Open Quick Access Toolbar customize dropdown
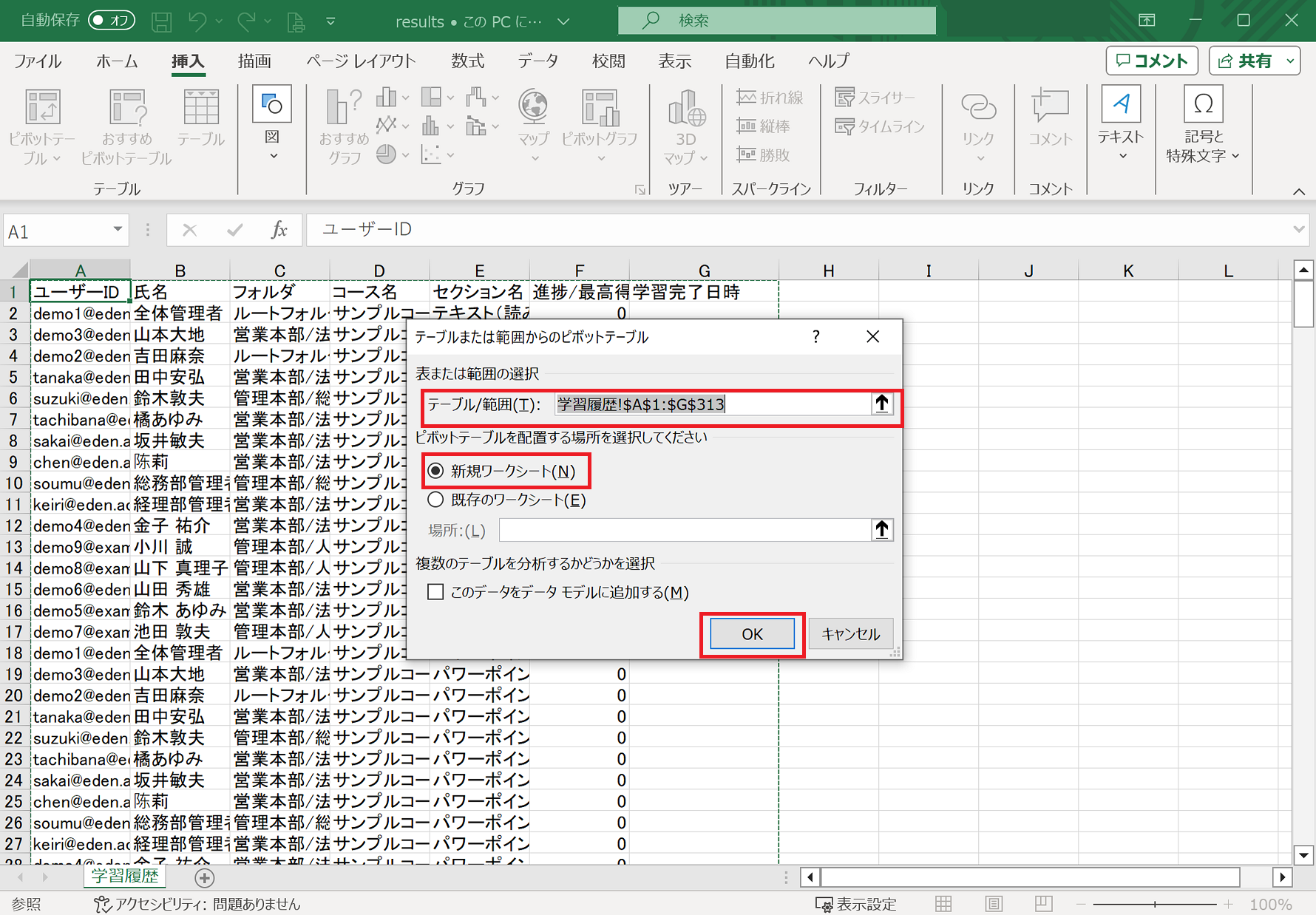 click(x=330, y=21)
